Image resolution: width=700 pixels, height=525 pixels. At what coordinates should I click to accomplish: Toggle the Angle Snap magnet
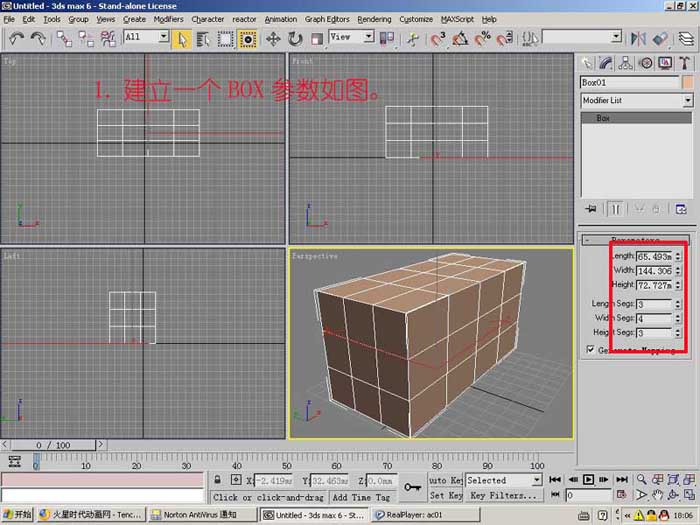click(x=460, y=39)
